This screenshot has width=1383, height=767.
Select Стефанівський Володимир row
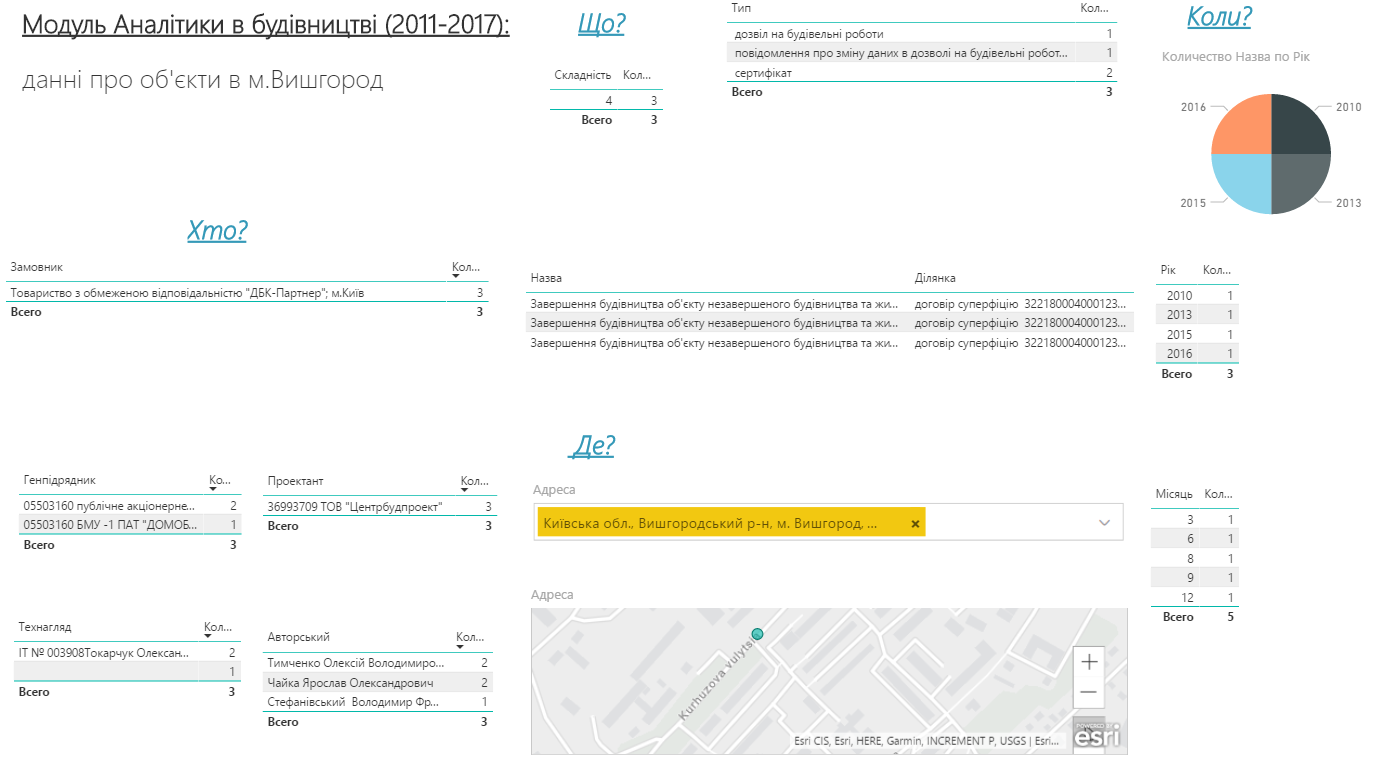(378, 702)
